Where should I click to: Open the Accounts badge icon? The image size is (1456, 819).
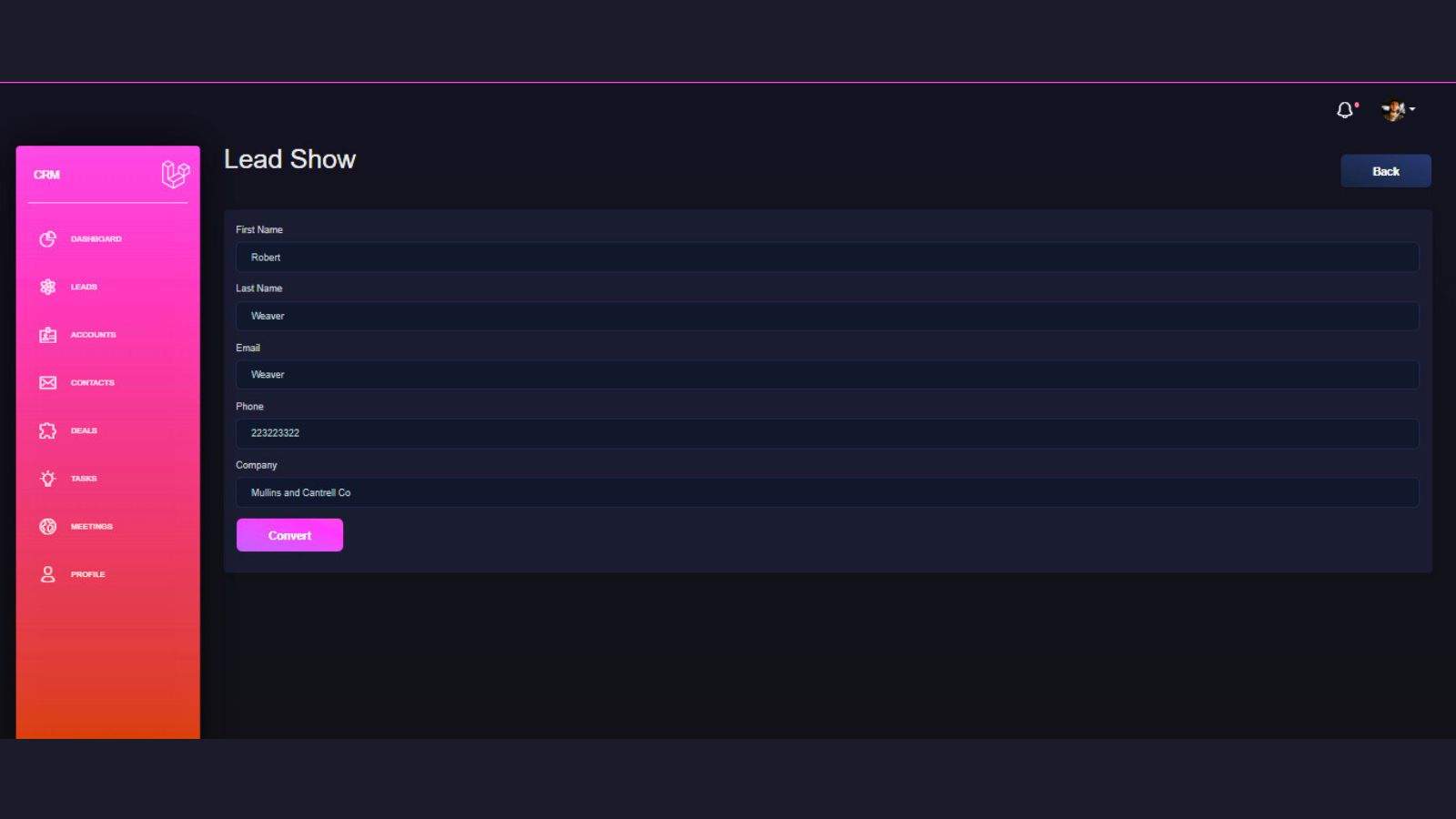point(48,335)
